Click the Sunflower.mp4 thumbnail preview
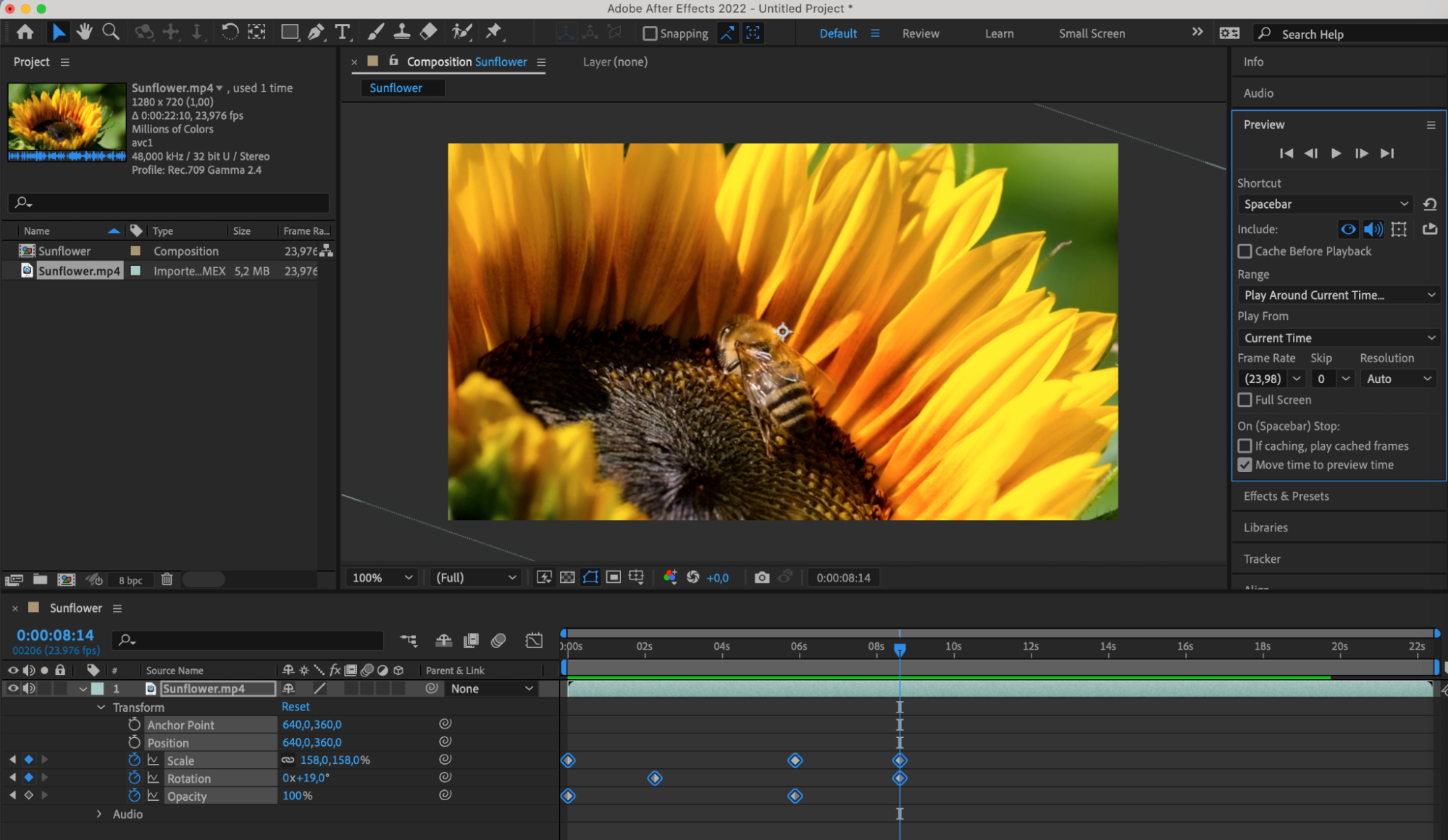The image size is (1448, 840). 67,122
